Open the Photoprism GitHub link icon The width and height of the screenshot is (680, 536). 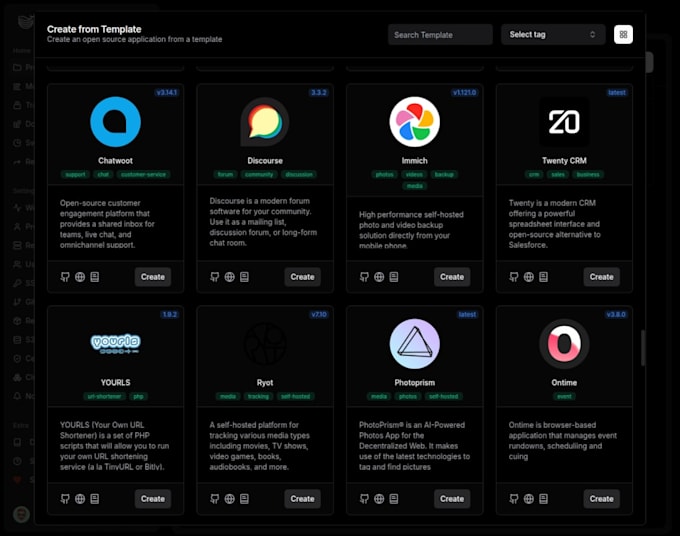(x=364, y=499)
